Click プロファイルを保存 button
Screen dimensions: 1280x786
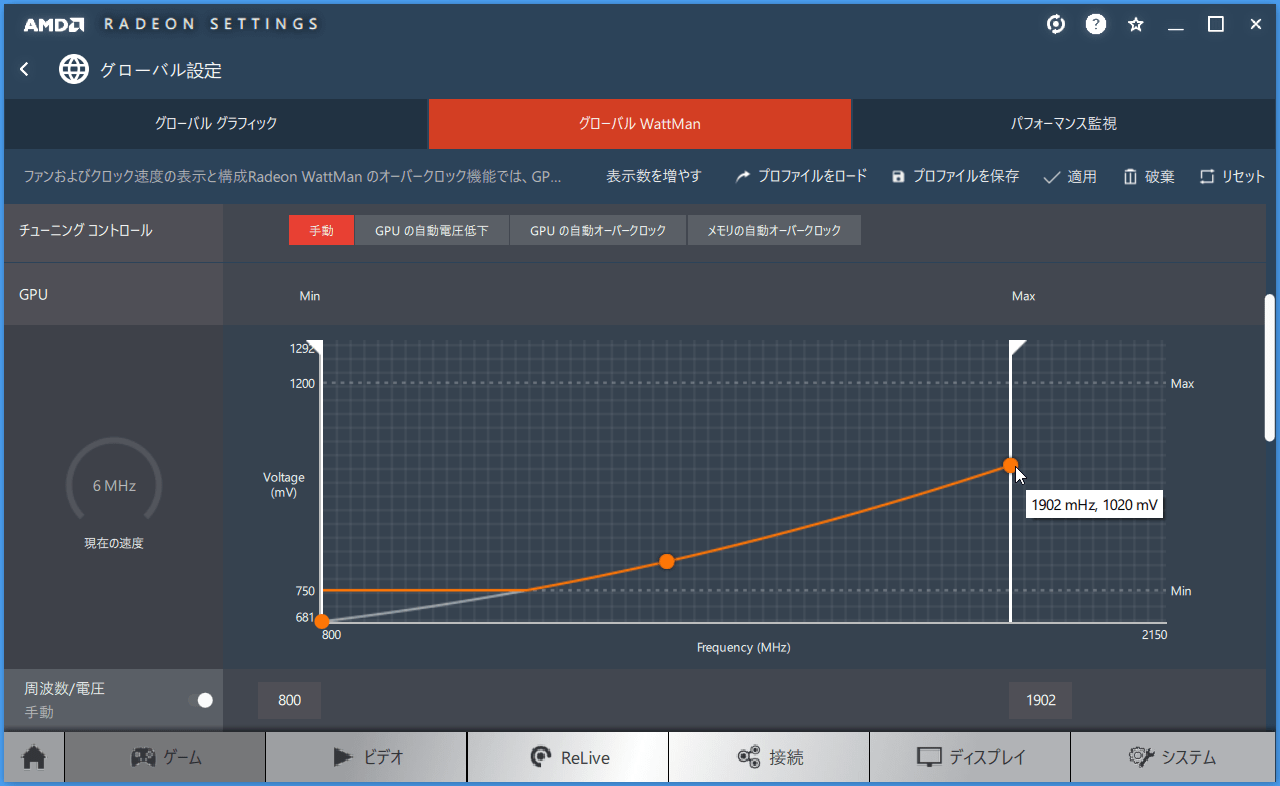955,176
